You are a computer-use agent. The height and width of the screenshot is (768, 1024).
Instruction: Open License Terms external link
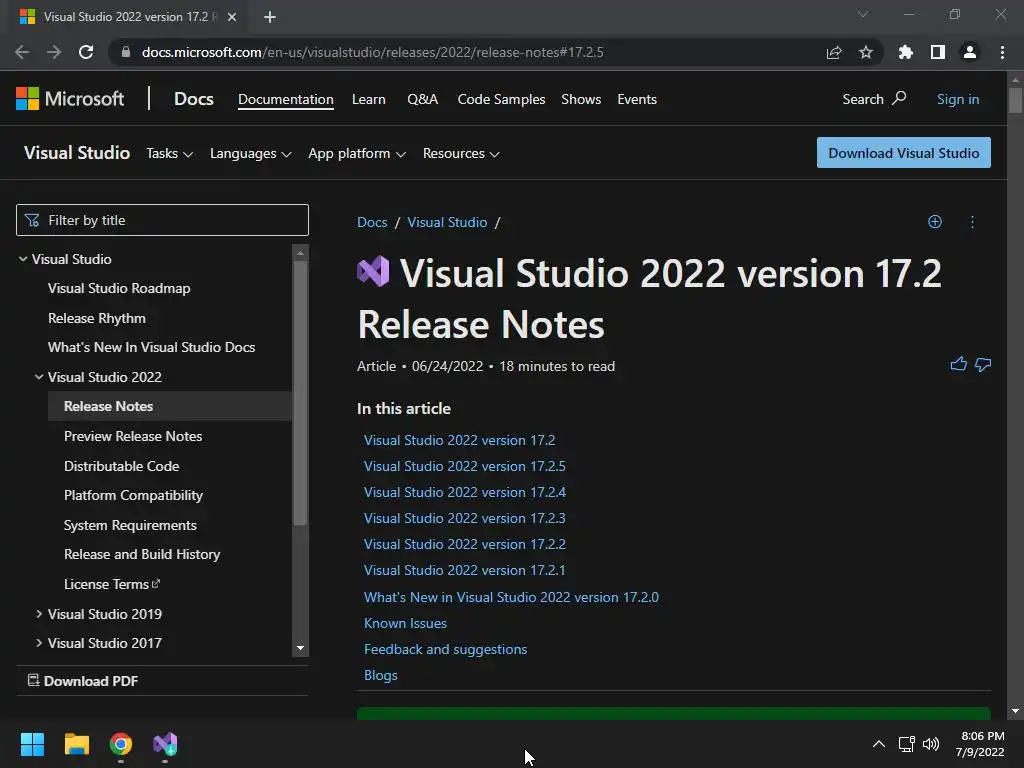point(112,584)
